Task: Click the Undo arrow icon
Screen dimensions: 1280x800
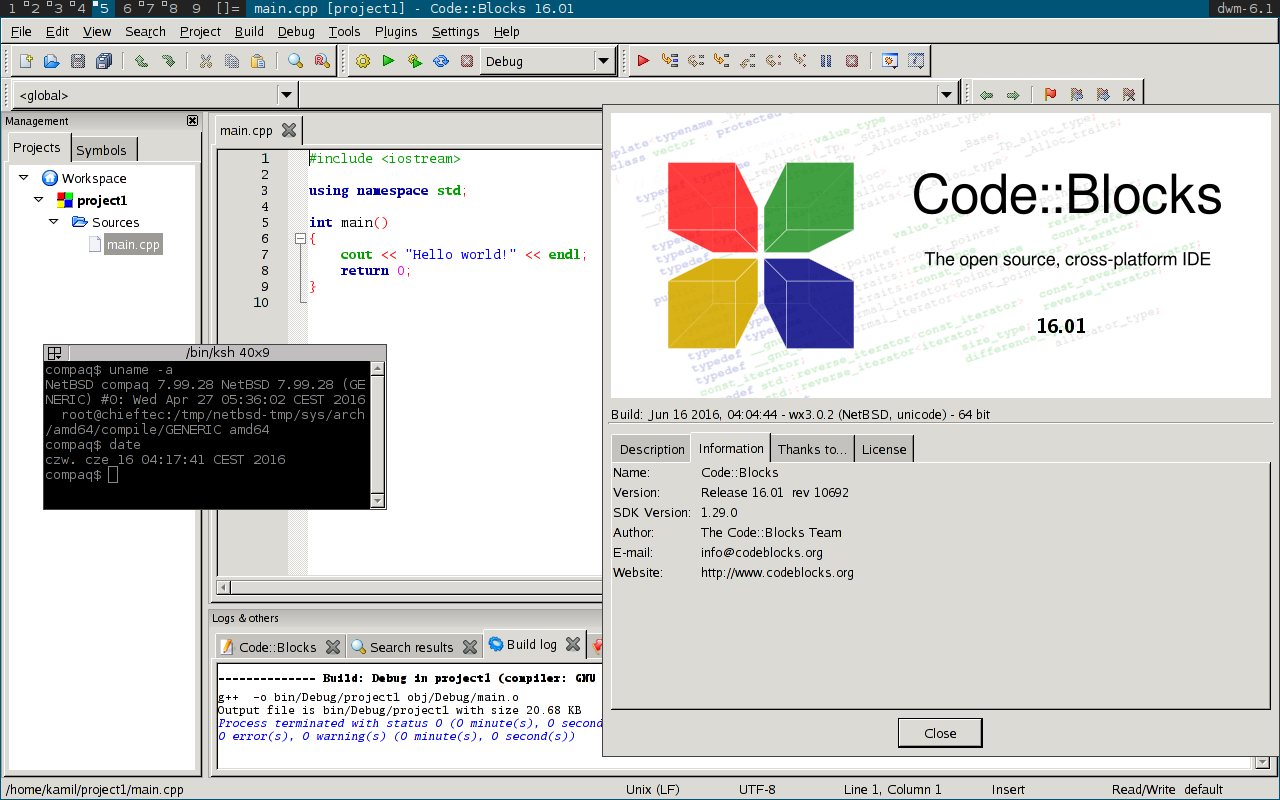Action: (x=142, y=61)
